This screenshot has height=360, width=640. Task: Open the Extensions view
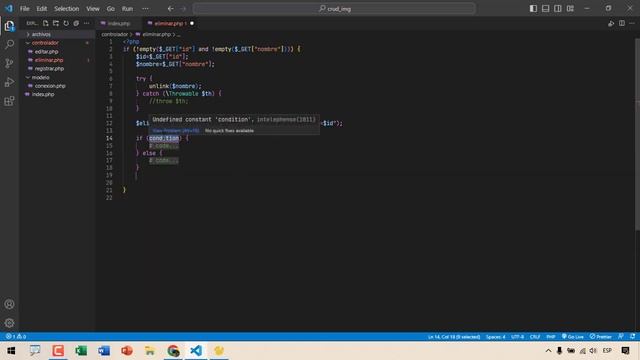click(9, 101)
